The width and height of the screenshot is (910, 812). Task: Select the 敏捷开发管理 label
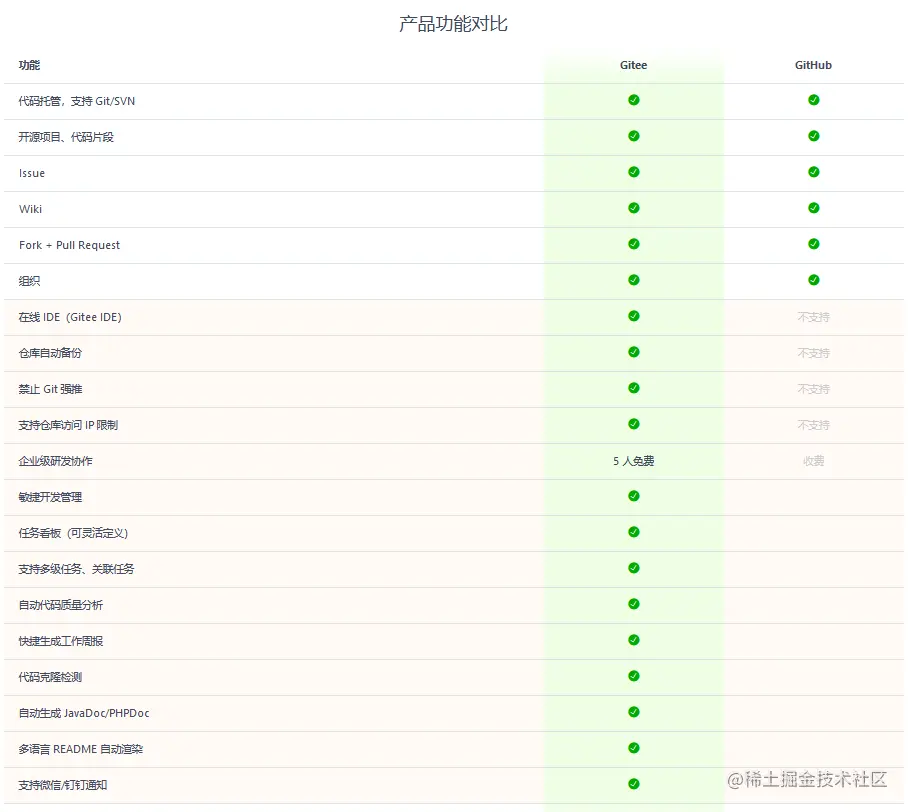[x=50, y=497]
